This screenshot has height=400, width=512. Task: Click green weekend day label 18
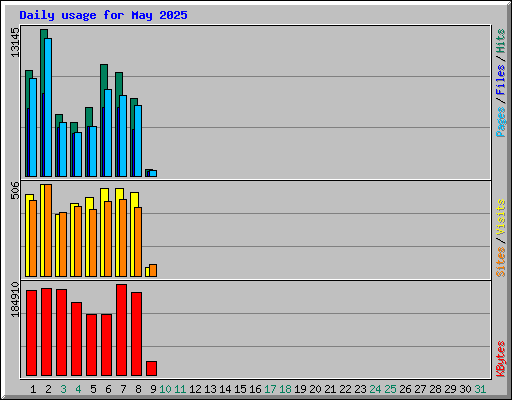(x=285, y=389)
